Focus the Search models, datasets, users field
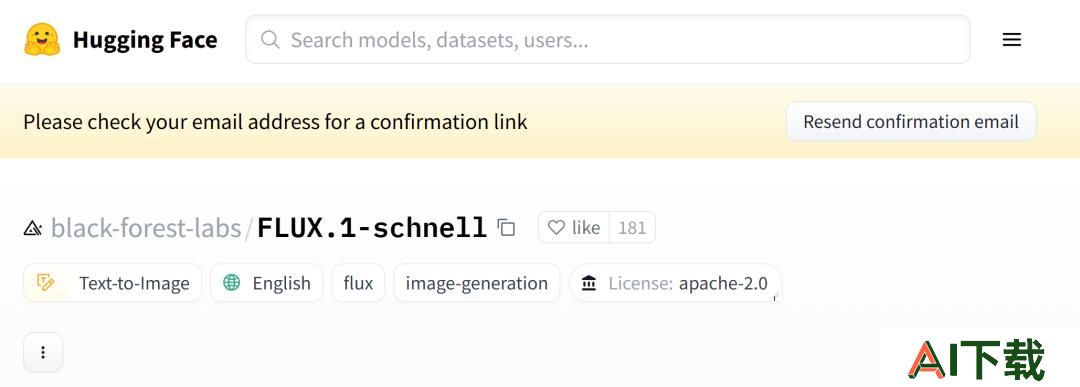Screen dimensions: 1080x387 [608, 39]
